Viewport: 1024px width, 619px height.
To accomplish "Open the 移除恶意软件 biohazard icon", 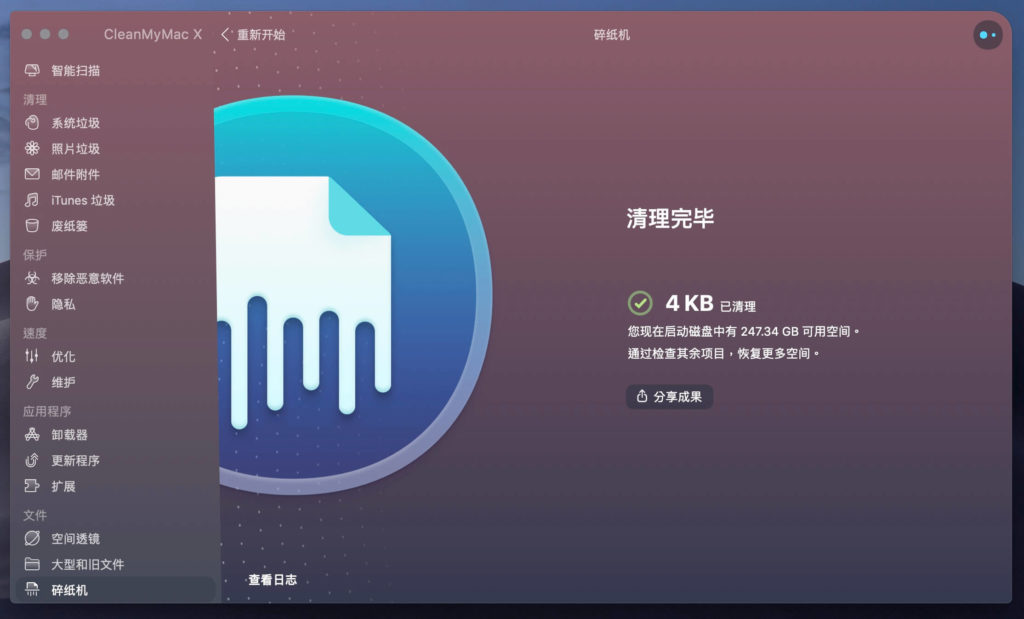I will (32, 278).
